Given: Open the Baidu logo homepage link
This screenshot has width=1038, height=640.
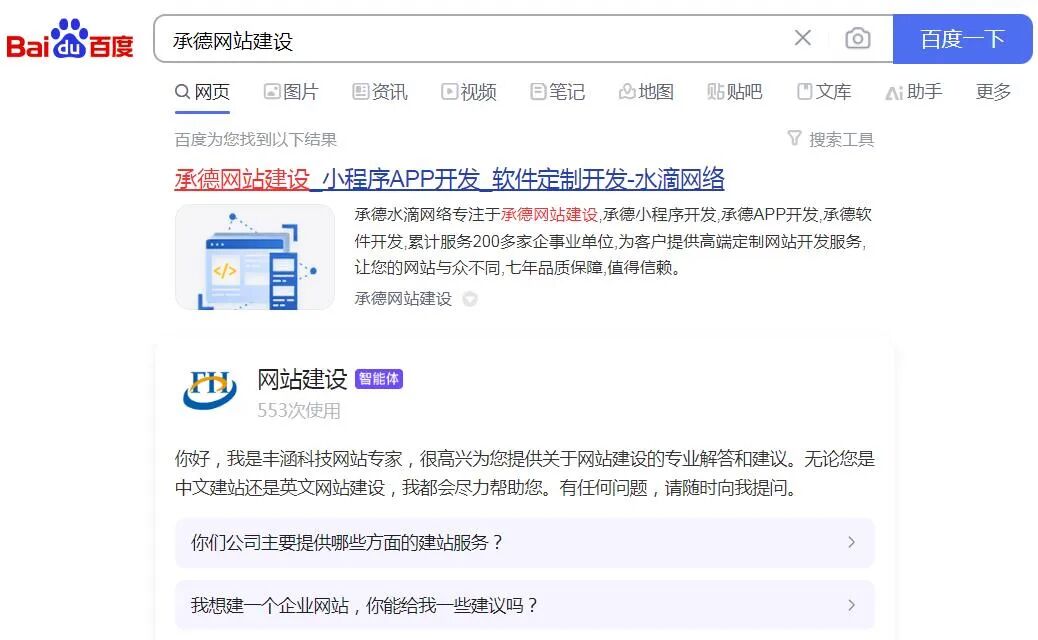Looking at the screenshot, I should pos(70,39).
